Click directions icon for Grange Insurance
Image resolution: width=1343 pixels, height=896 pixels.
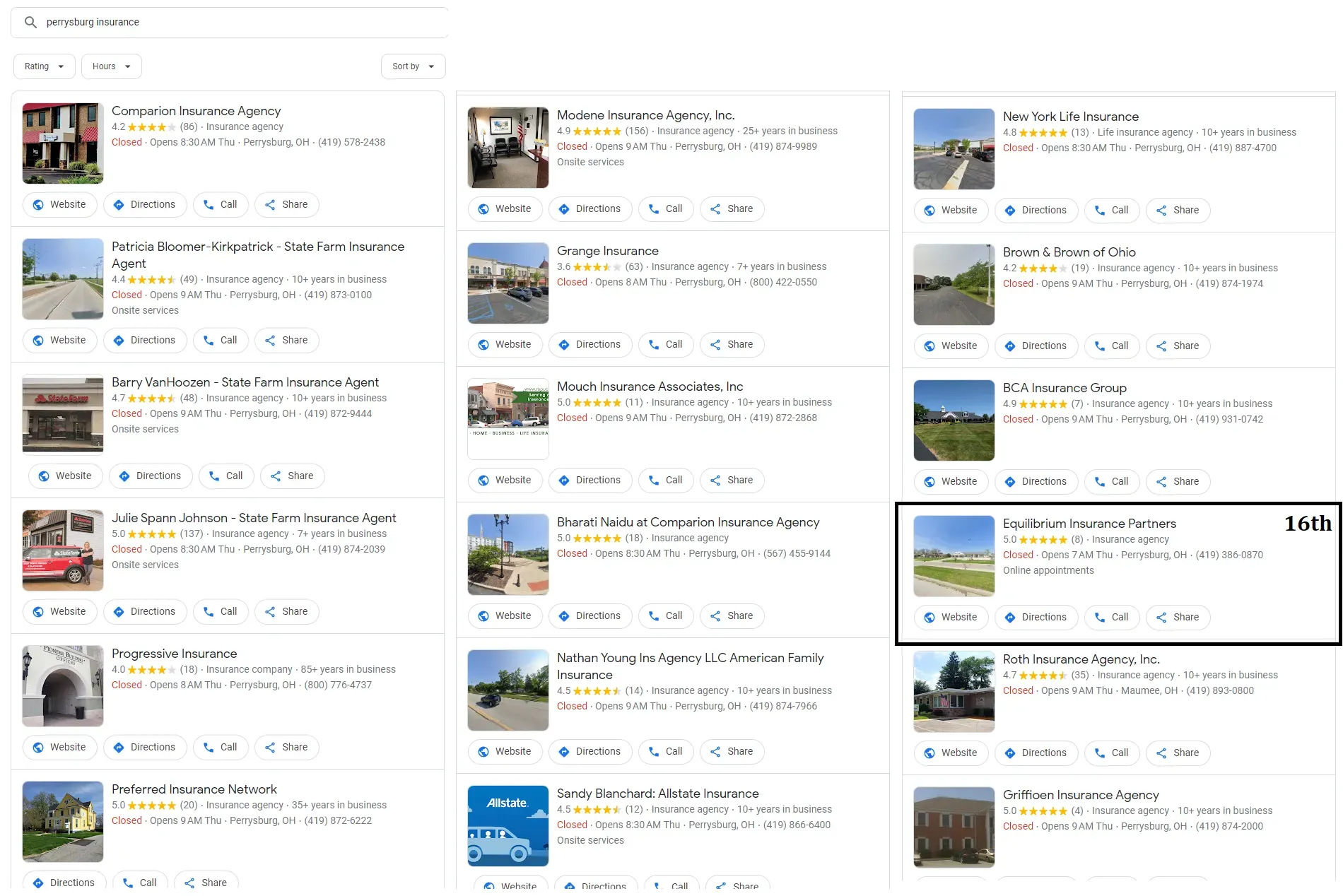[x=564, y=345]
